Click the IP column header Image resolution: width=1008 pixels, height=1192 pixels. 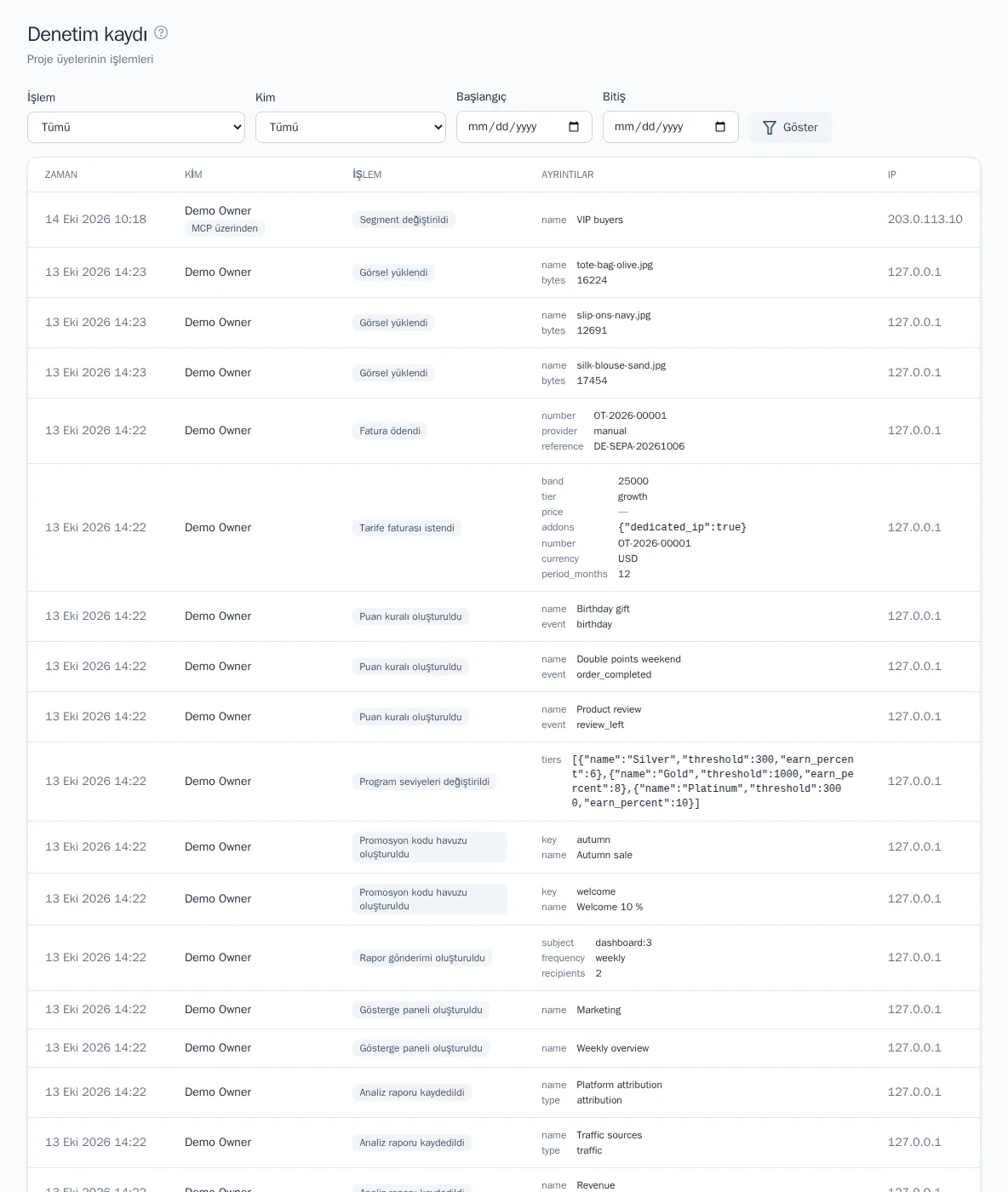pyautogui.click(x=892, y=175)
